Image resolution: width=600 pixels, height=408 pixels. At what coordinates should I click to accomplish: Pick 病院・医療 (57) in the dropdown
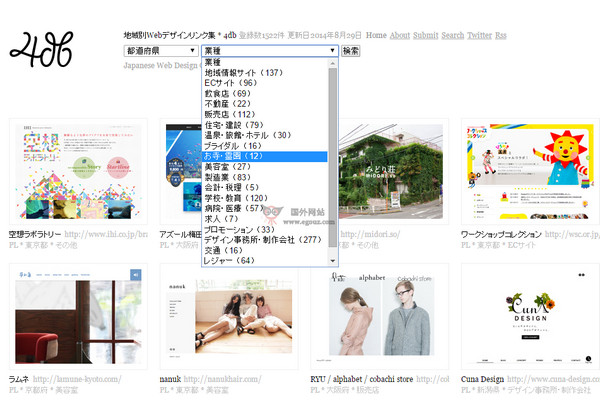264,208
